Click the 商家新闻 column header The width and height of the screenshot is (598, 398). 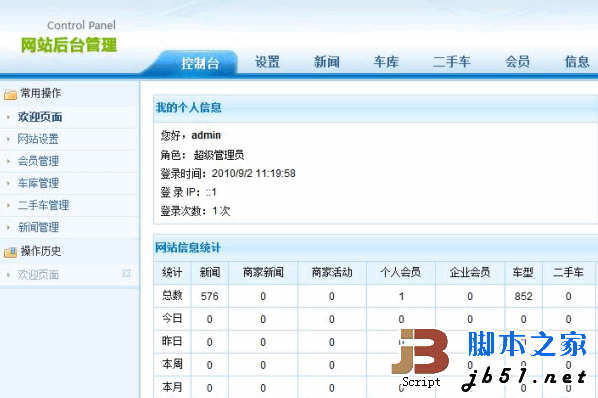[x=263, y=273]
